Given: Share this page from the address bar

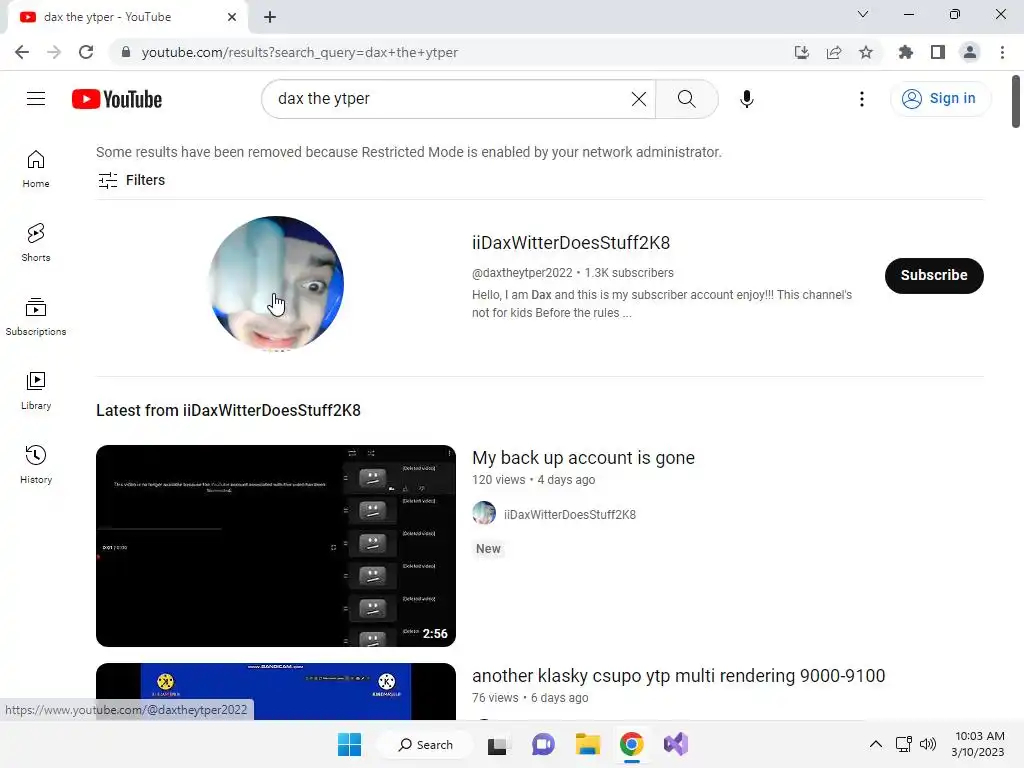Looking at the screenshot, I should click(x=834, y=52).
